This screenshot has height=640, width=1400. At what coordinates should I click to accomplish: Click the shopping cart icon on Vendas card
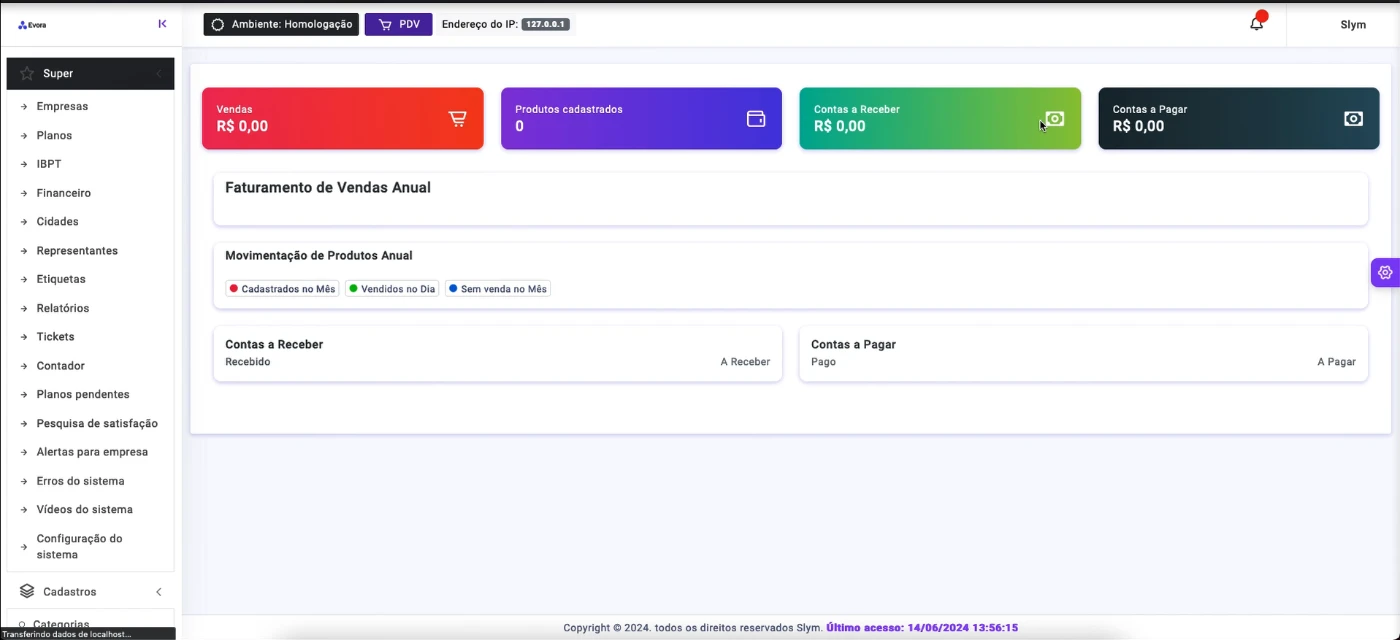tap(457, 119)
